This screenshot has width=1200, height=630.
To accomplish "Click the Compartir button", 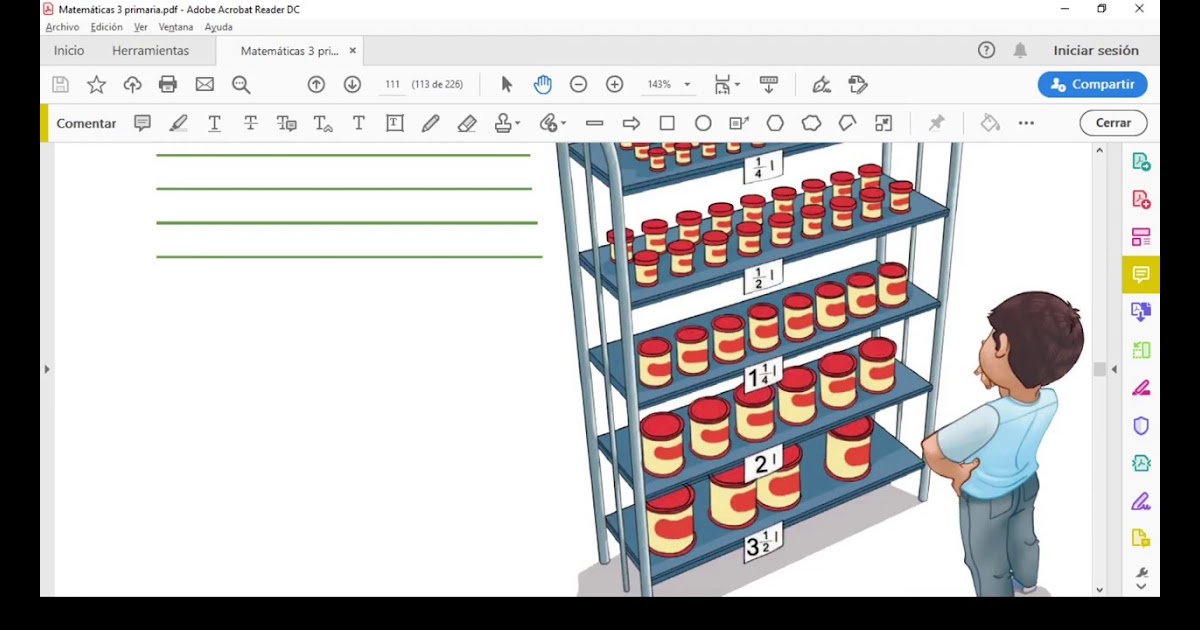I will pyautogui.click(x=1092, y=85).
